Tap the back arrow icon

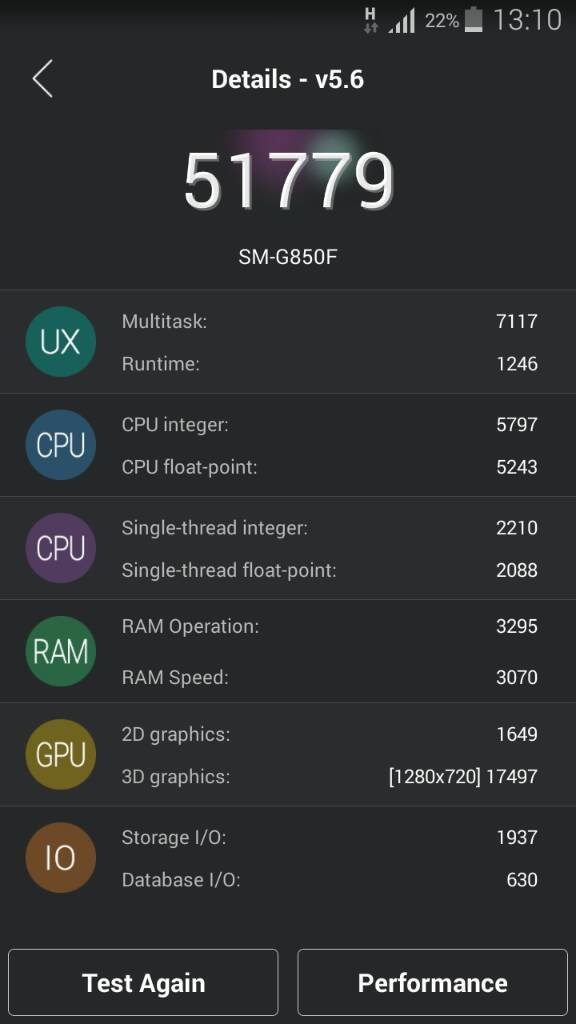click(42, 79)
